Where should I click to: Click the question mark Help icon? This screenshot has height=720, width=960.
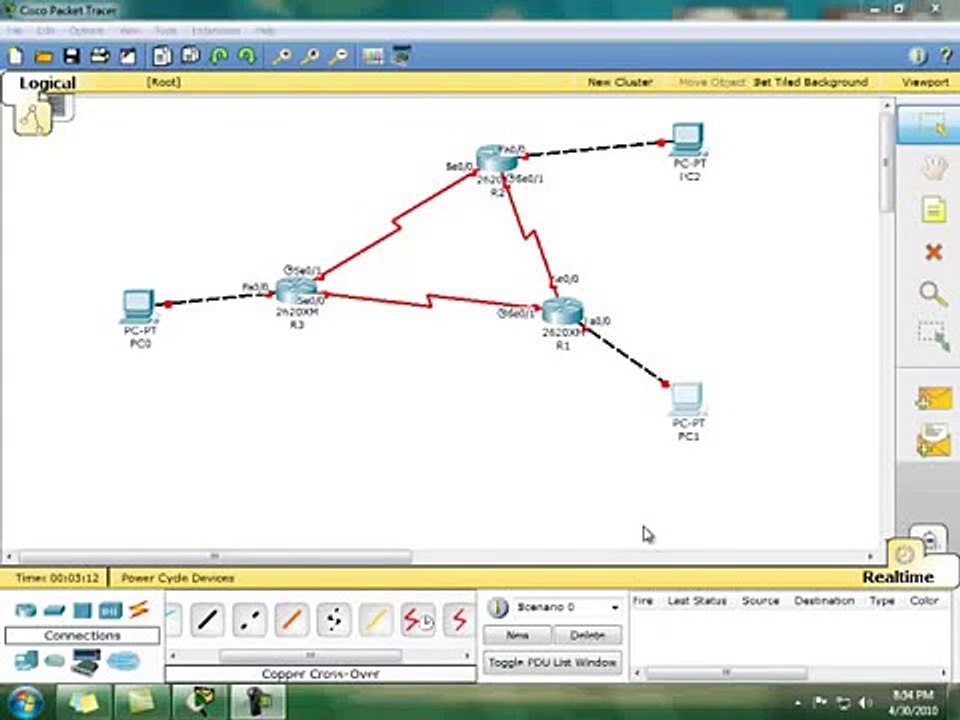(946, 56)
